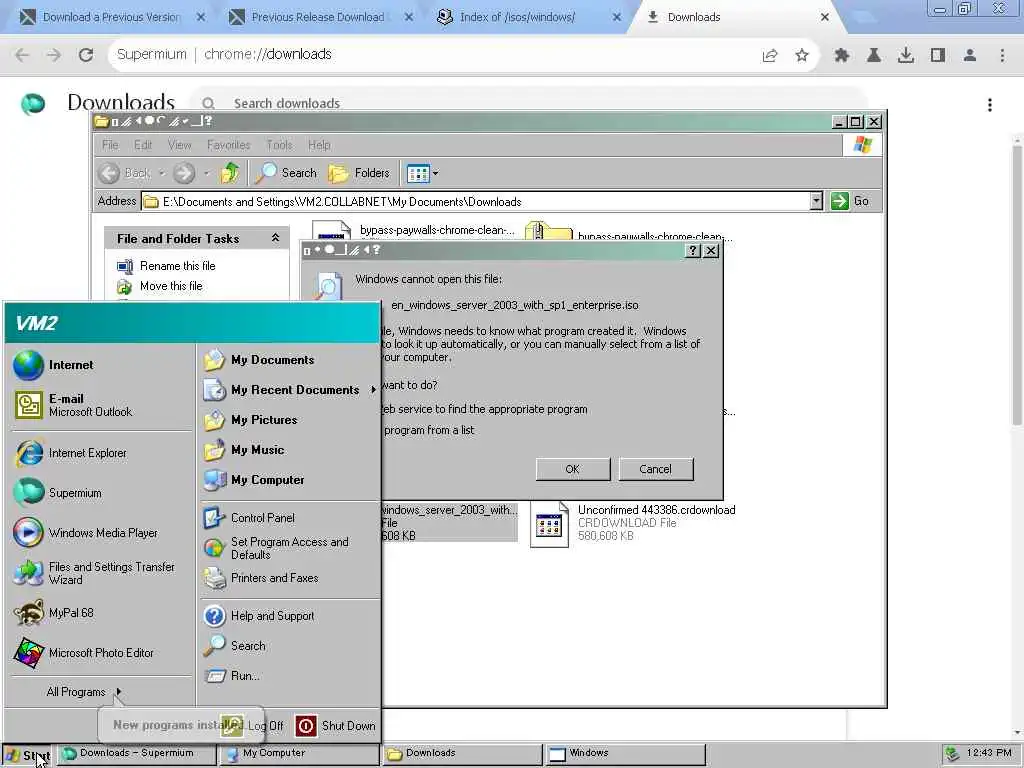Image resolution: width=1024 pixels, height=768 pixels.
Task: Launch Supermium from Start menu
Action: point(59,493)
